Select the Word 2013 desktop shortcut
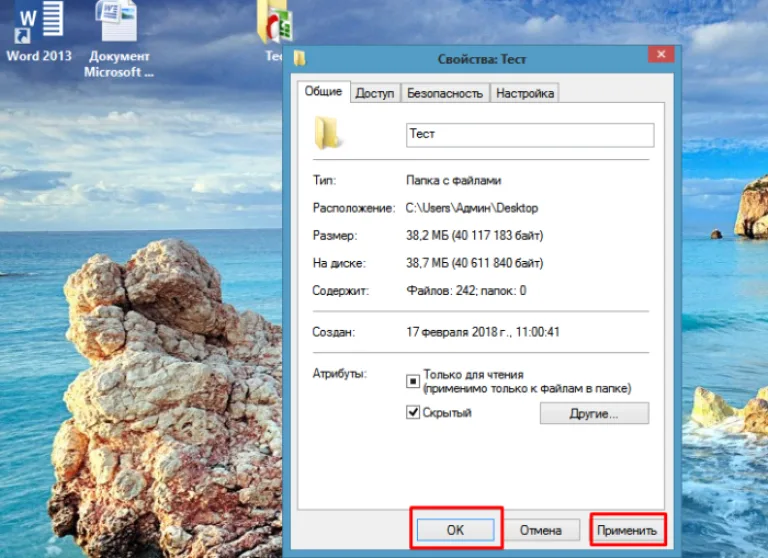The image size is (768, 558). click(x=38, y=32)
